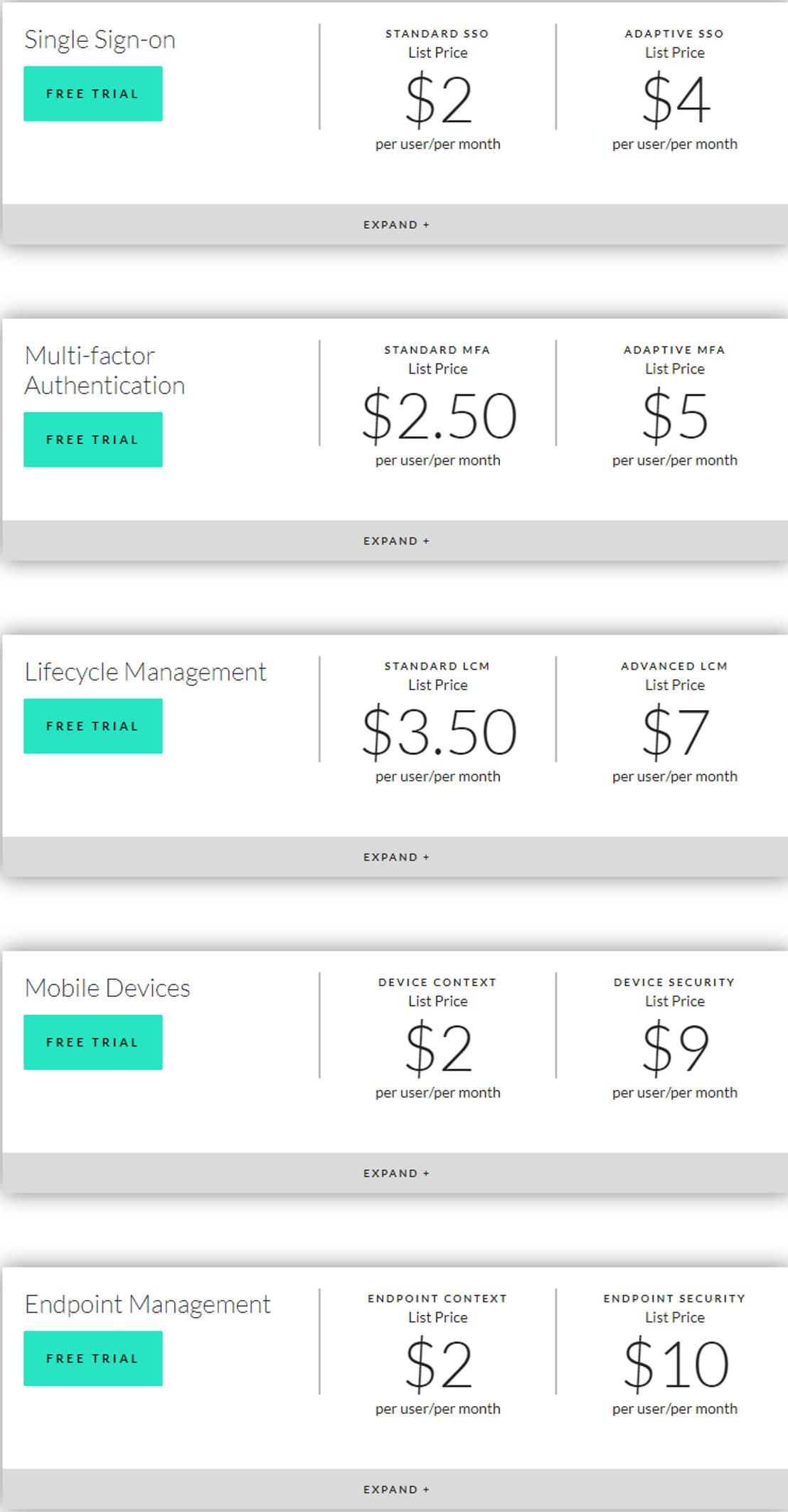Image resolution: width=788 pixels, height=1512 pixels.
Task: Select the Device Security $9 price
Action: coord(673,1050)
